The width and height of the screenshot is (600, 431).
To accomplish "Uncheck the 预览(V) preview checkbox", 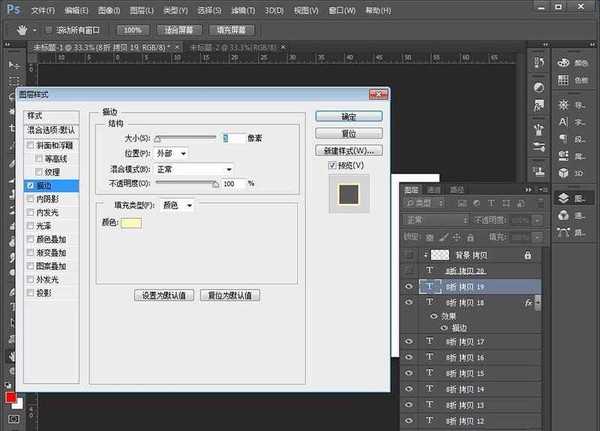I will (x=333, y=165).
